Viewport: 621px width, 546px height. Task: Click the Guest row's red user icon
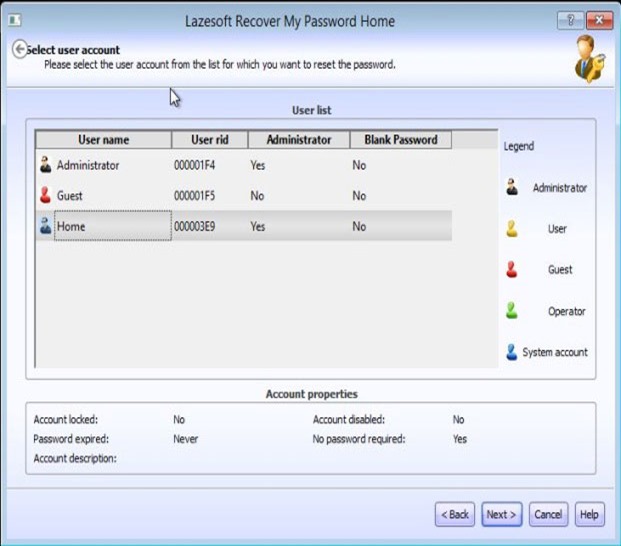pyautogui.click(x=46, y=195)
